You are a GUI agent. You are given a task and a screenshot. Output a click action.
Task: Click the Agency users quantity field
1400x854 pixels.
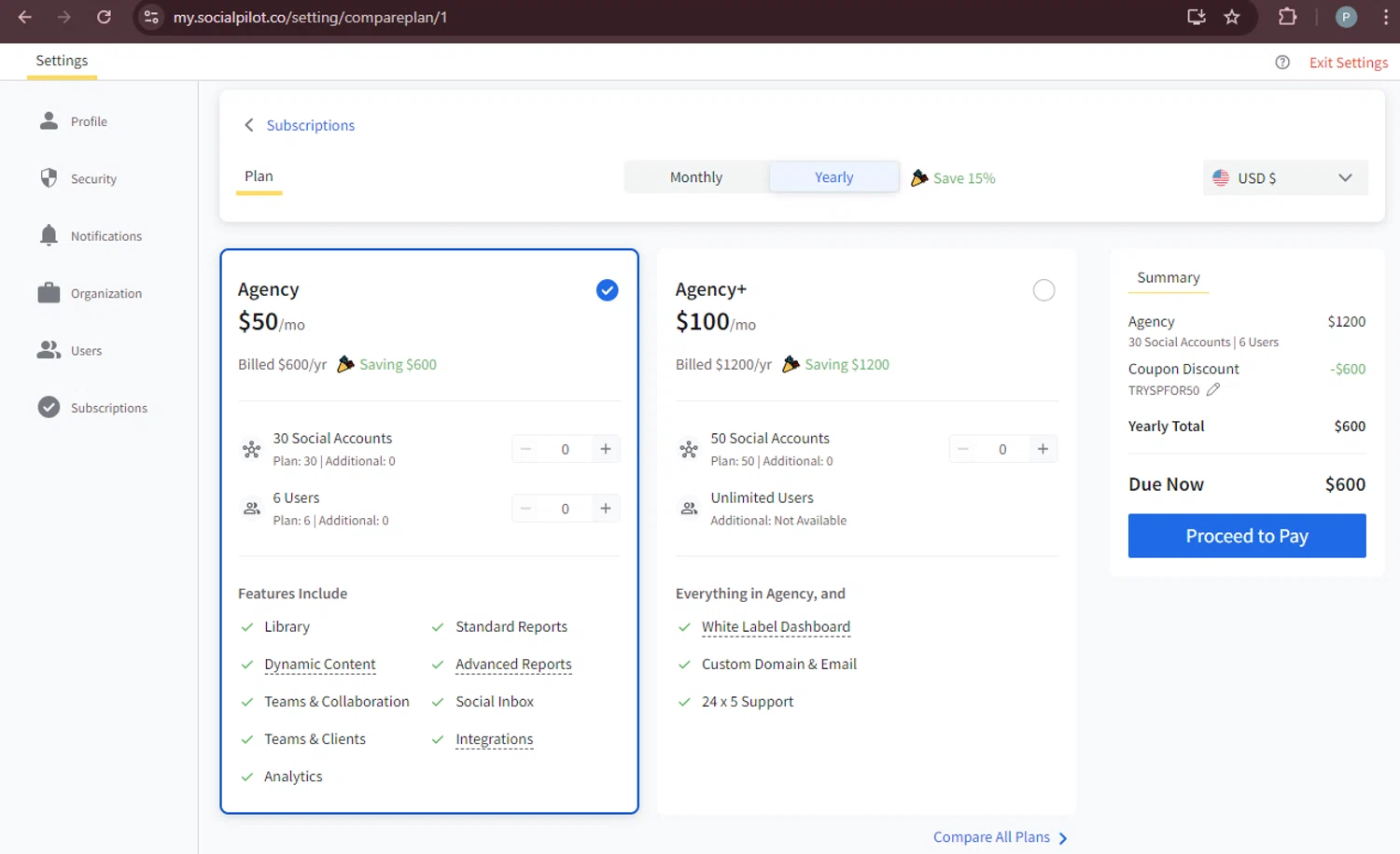566,509
